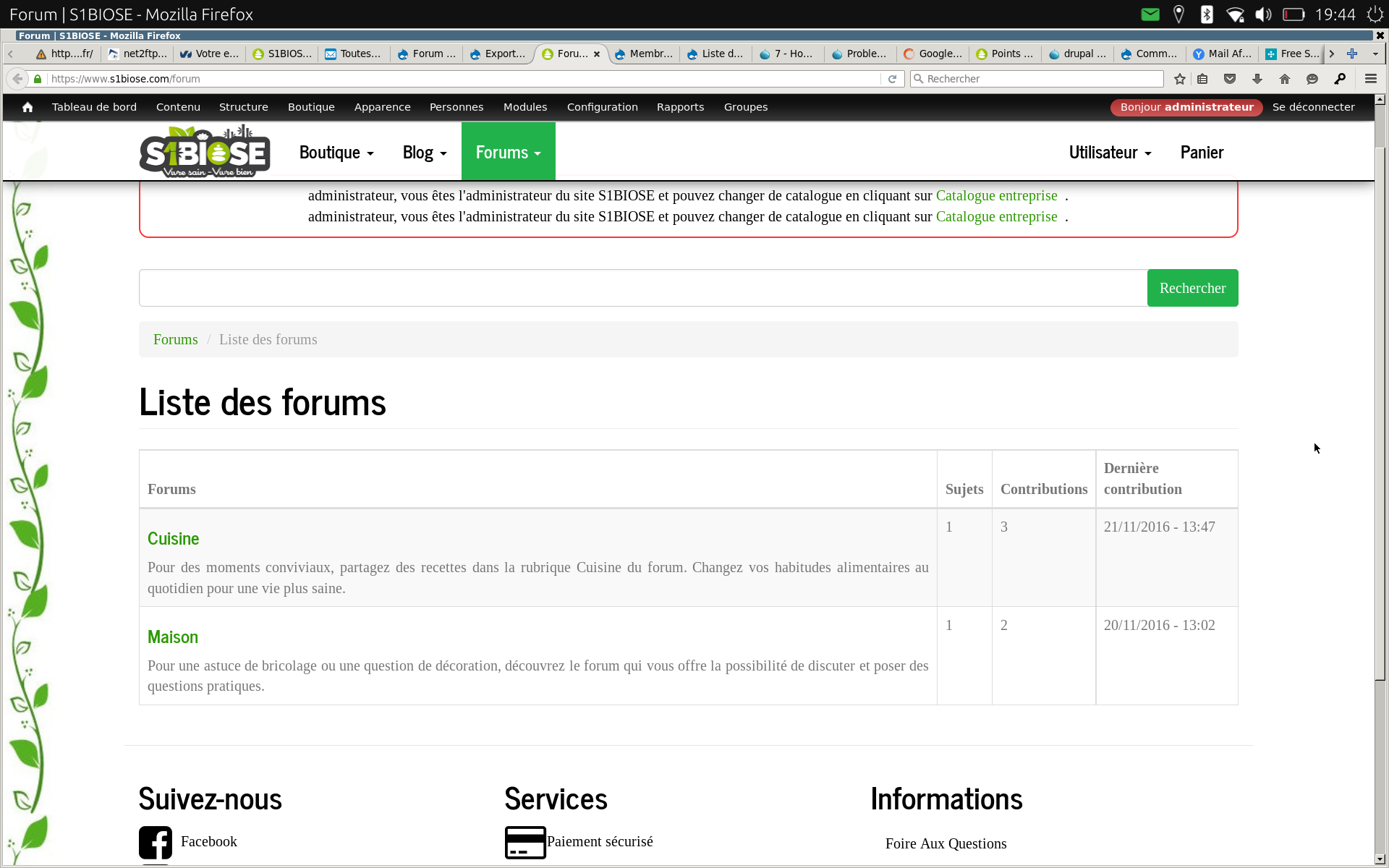Open the Groupes admin menu
The image size is (1389, 868).
pyautogui.click(x=746, y=107)
